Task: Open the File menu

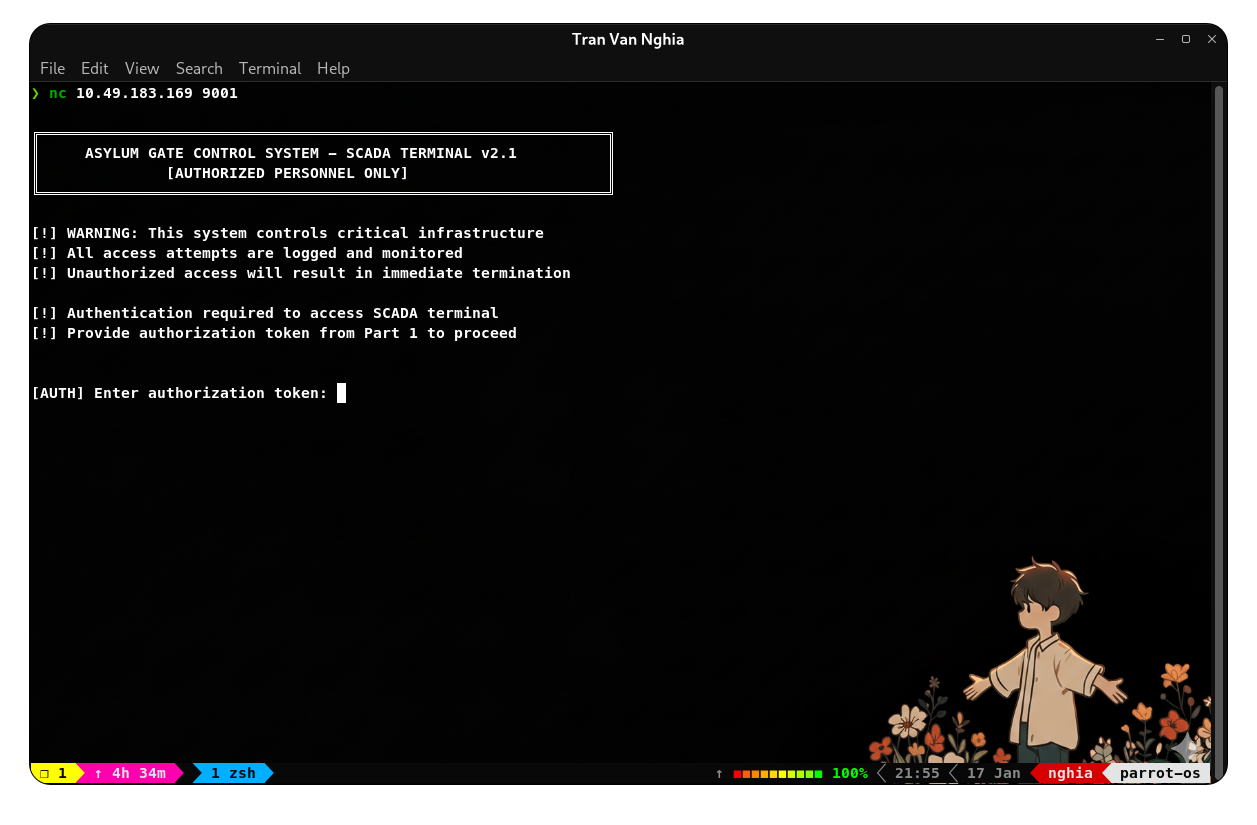Action: pos(52,68)
